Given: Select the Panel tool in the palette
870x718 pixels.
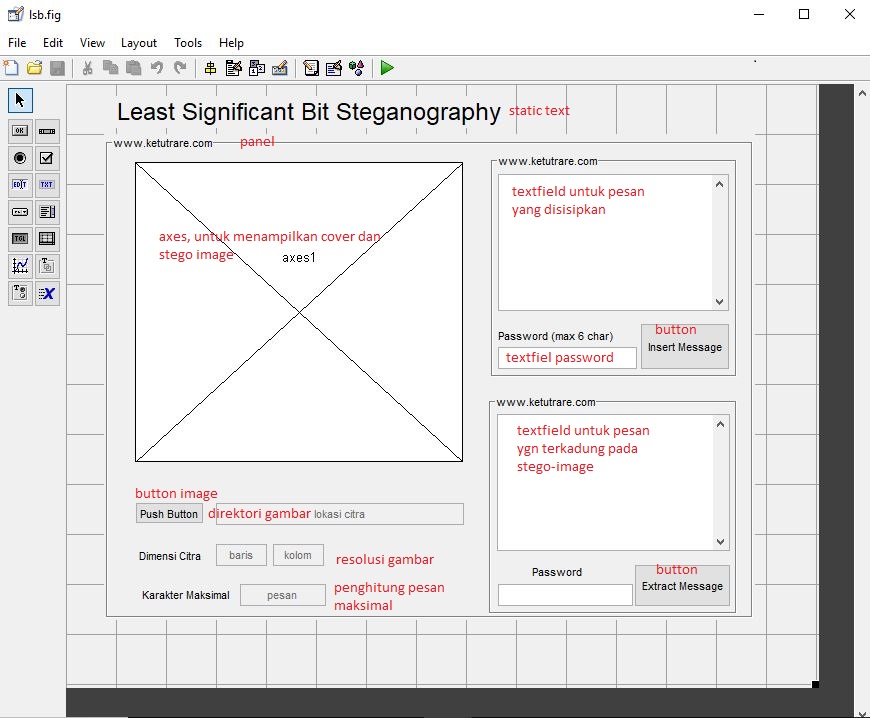Looking at the screenshot, I should coord(47,265).
